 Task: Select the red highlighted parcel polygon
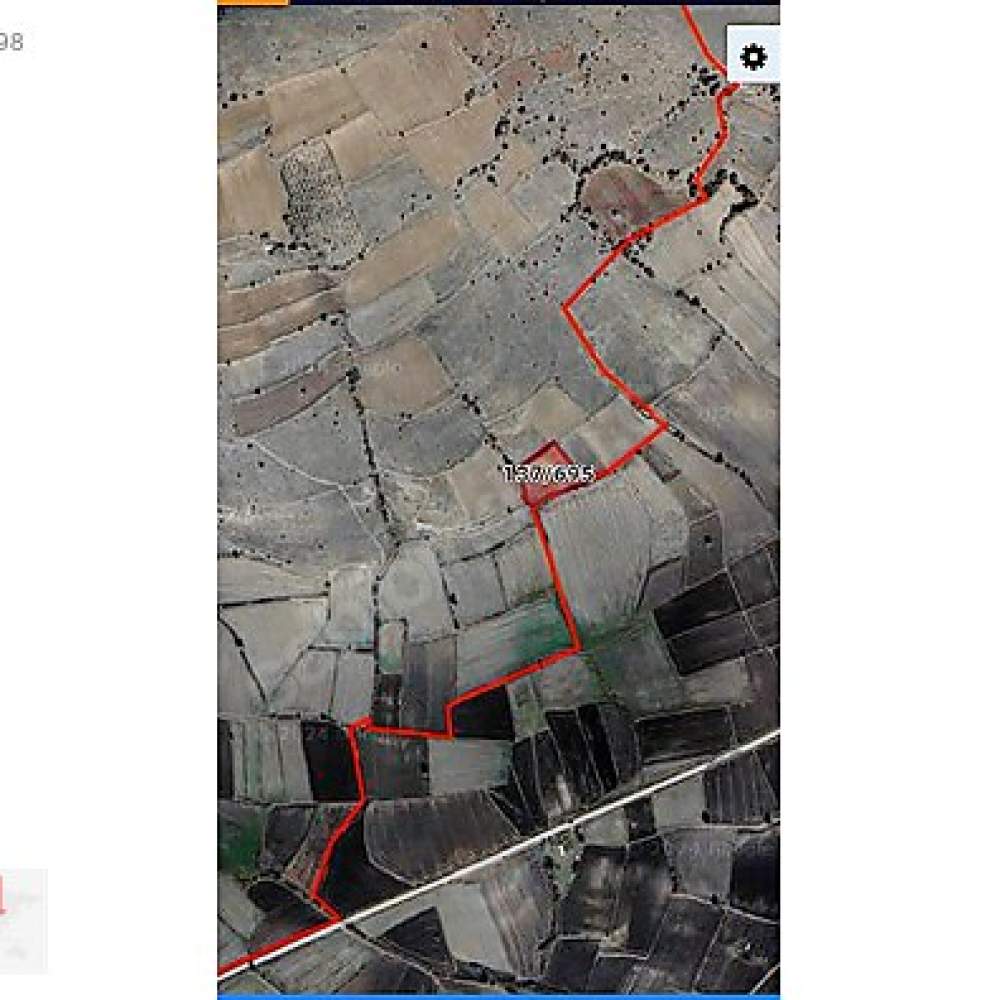[x=547, y=475]
